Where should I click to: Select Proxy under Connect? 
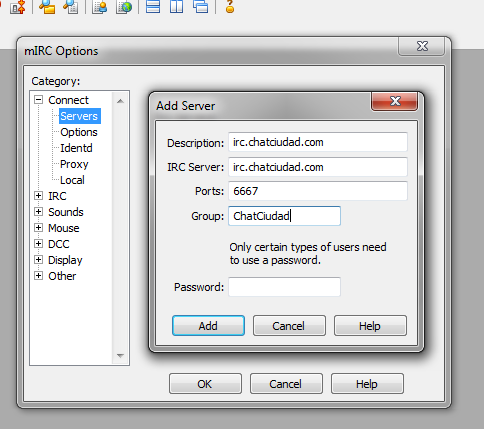(x=74, y=164)
